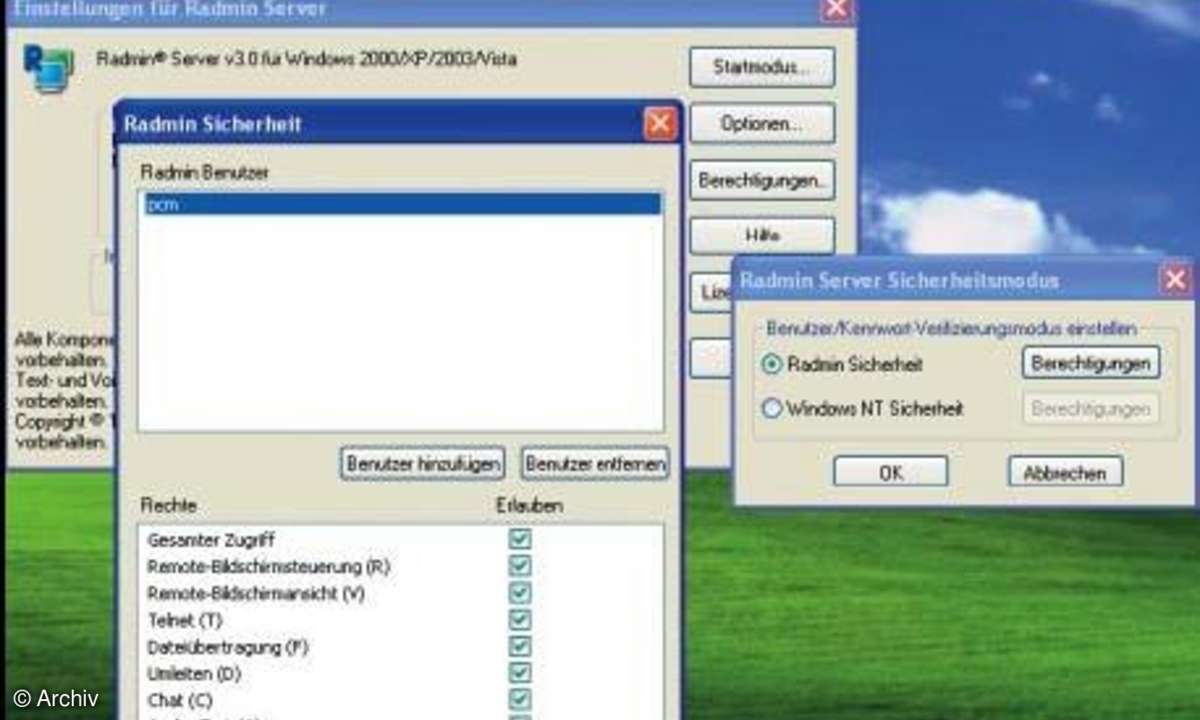The height and width of the screenshot is (720, 1200).
Task: Click Remote-Bildschirmansicht (V) text in Rechte list
Action: 256,593
